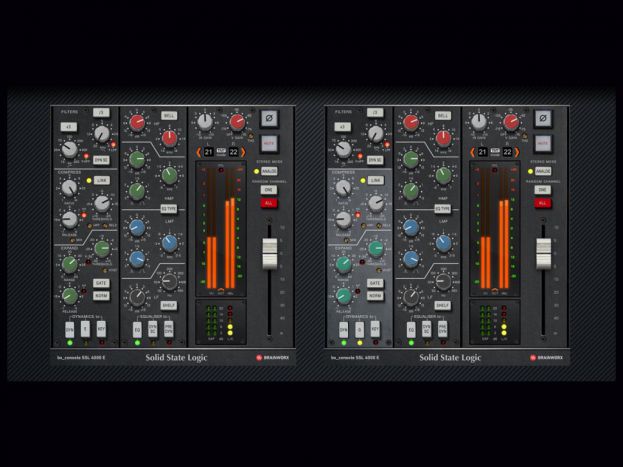
Task: Click SHELF button on left console
Action: (x=169, y=305)
